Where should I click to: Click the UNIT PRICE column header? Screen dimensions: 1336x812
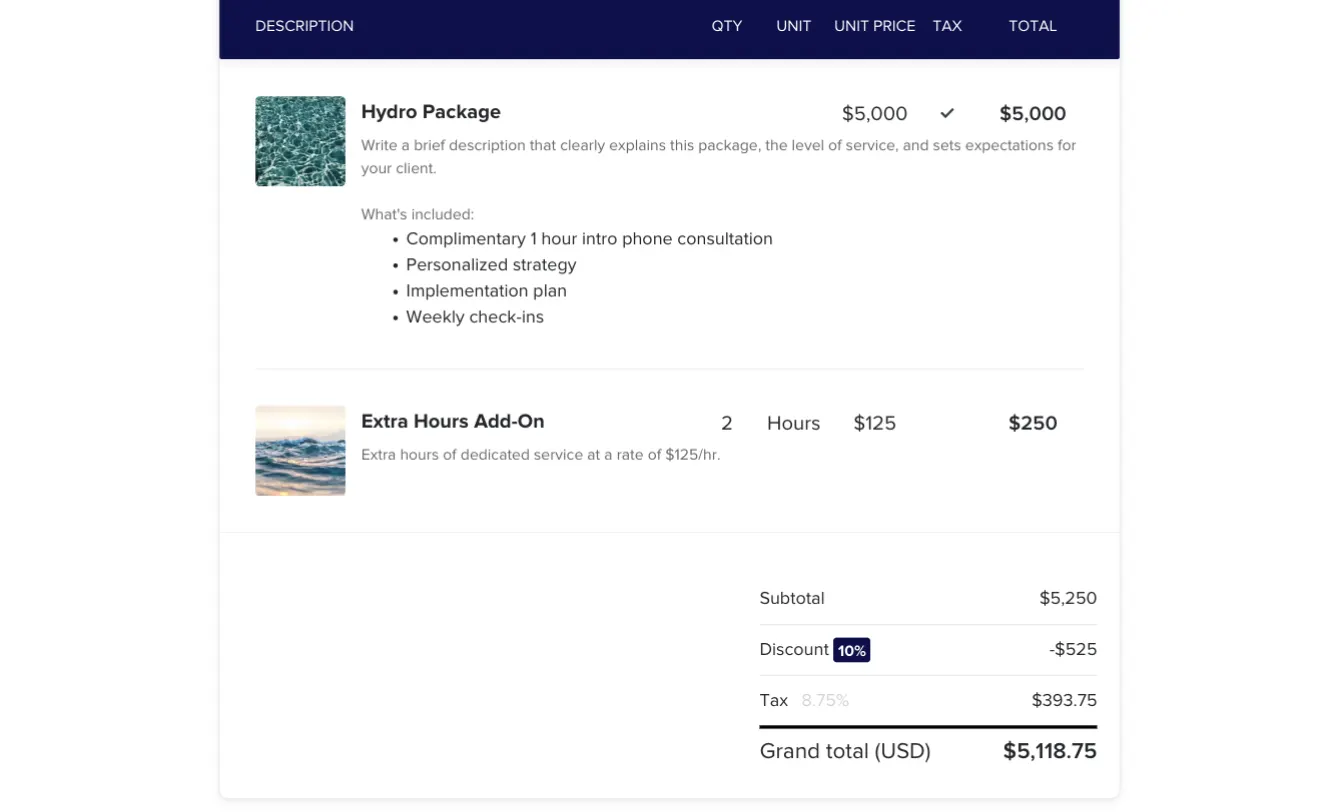pyautogui.click(x=874, y=26)
